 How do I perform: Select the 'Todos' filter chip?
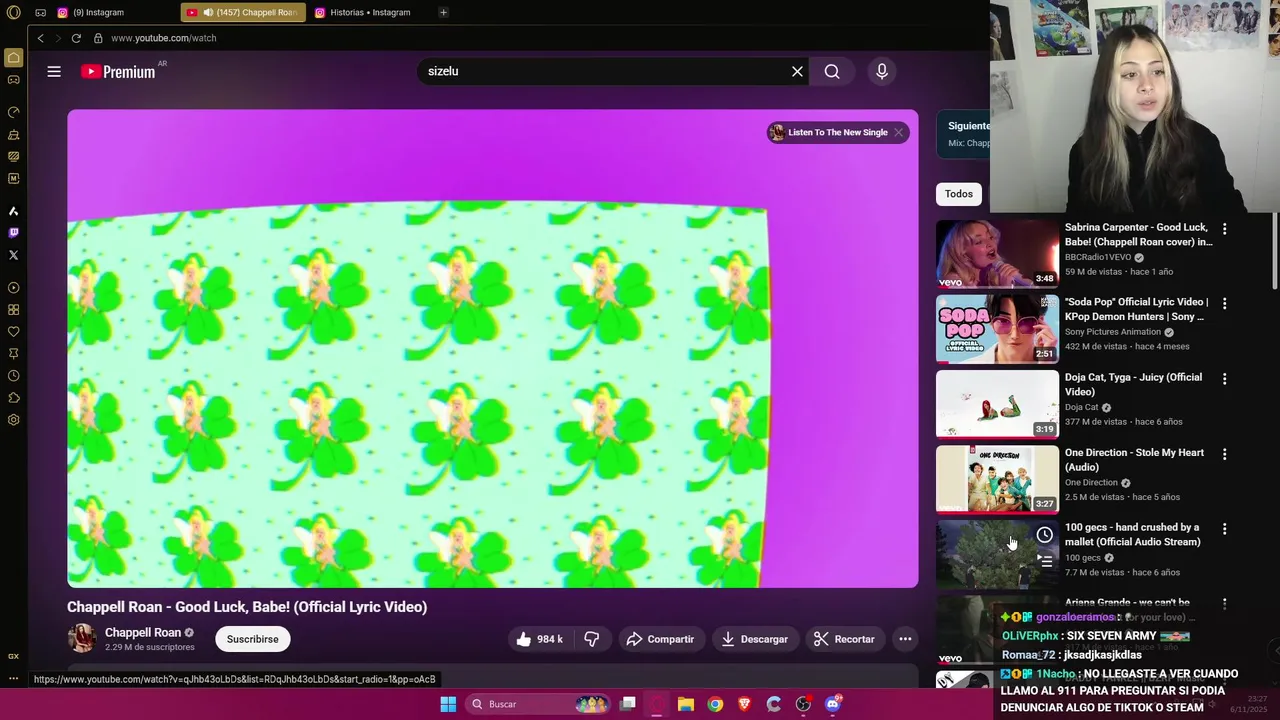[x=959, y=194]
